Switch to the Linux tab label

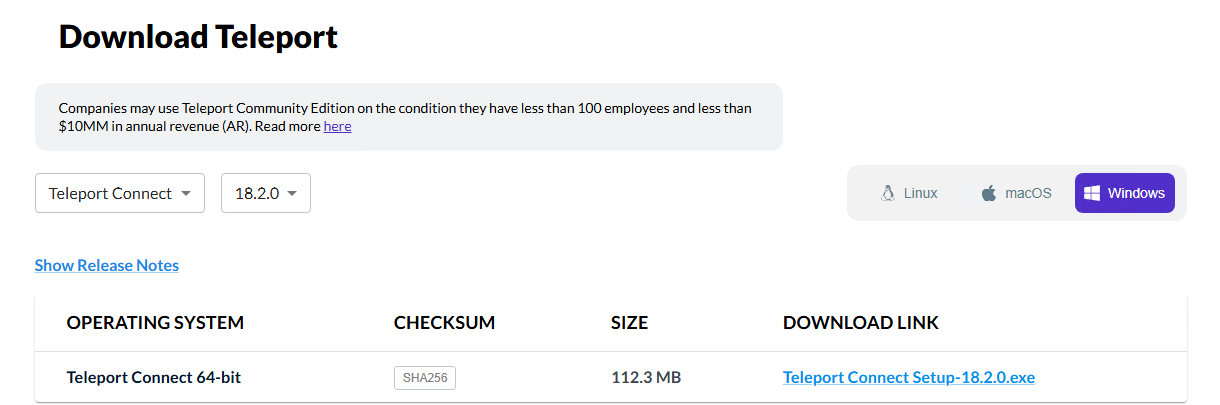pos(920,193)
